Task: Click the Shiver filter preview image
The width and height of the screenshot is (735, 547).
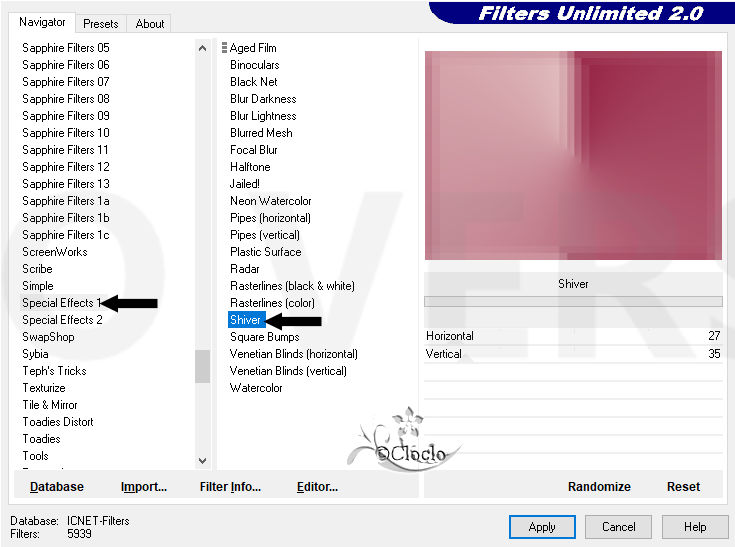Action: [x=573, y=155]
